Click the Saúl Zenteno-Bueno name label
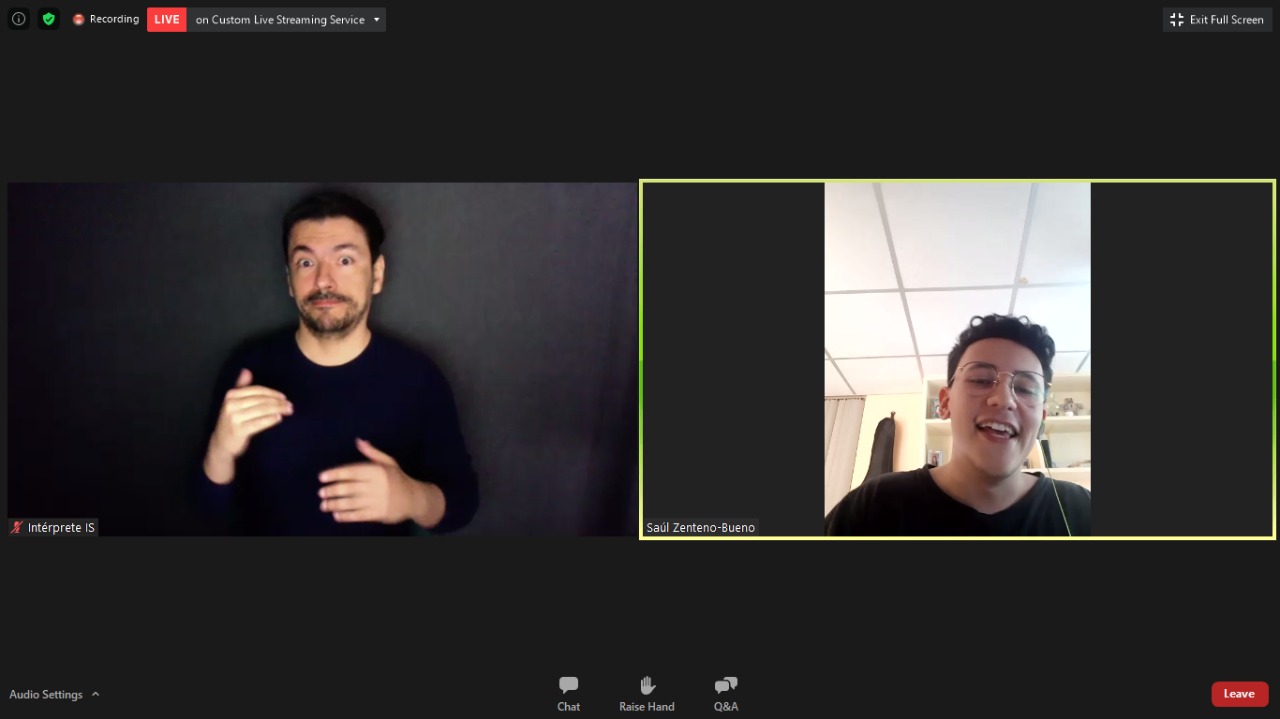The width and height of the screenshot is (1280, 719). (701, 527)
